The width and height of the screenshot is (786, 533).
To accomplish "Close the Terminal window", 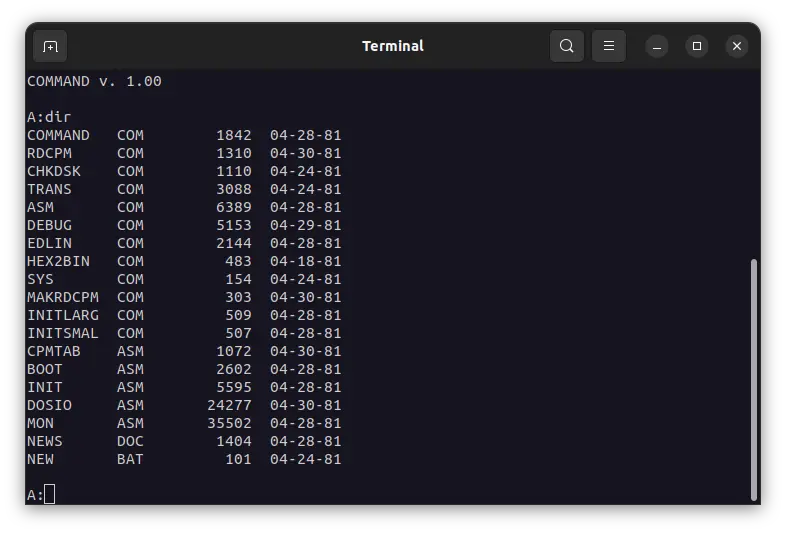I will click(x=737, y=46).
